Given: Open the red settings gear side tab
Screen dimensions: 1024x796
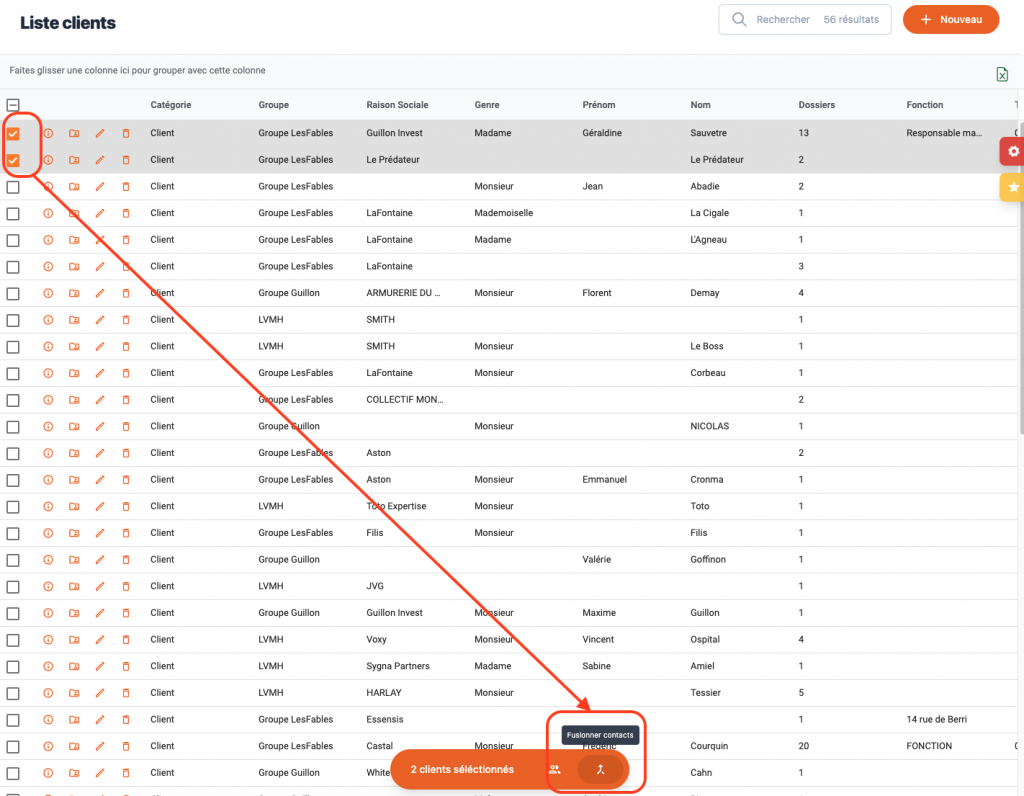Looking at the screenshot, I should pyautogui.click(x=1013, y=151).
